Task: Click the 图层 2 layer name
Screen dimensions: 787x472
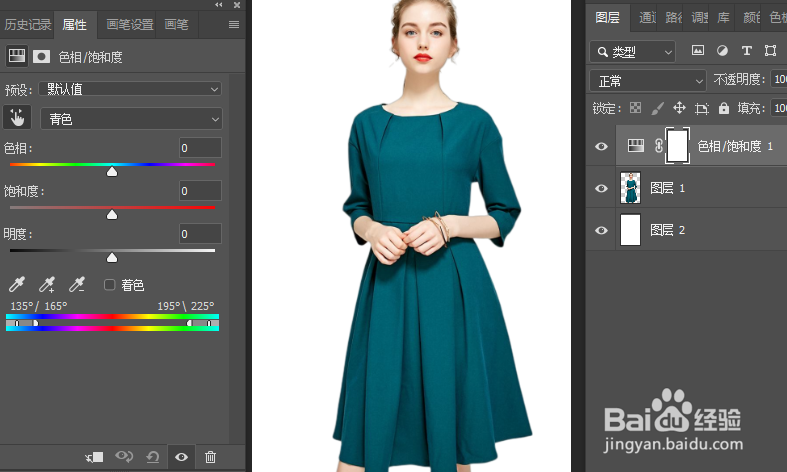Action: click(668, 230)
